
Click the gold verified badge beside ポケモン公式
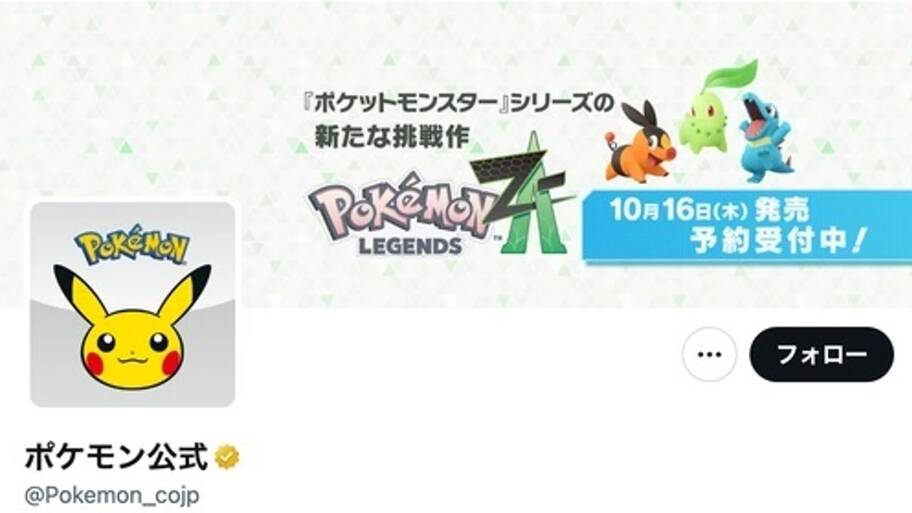pos(227,457)
